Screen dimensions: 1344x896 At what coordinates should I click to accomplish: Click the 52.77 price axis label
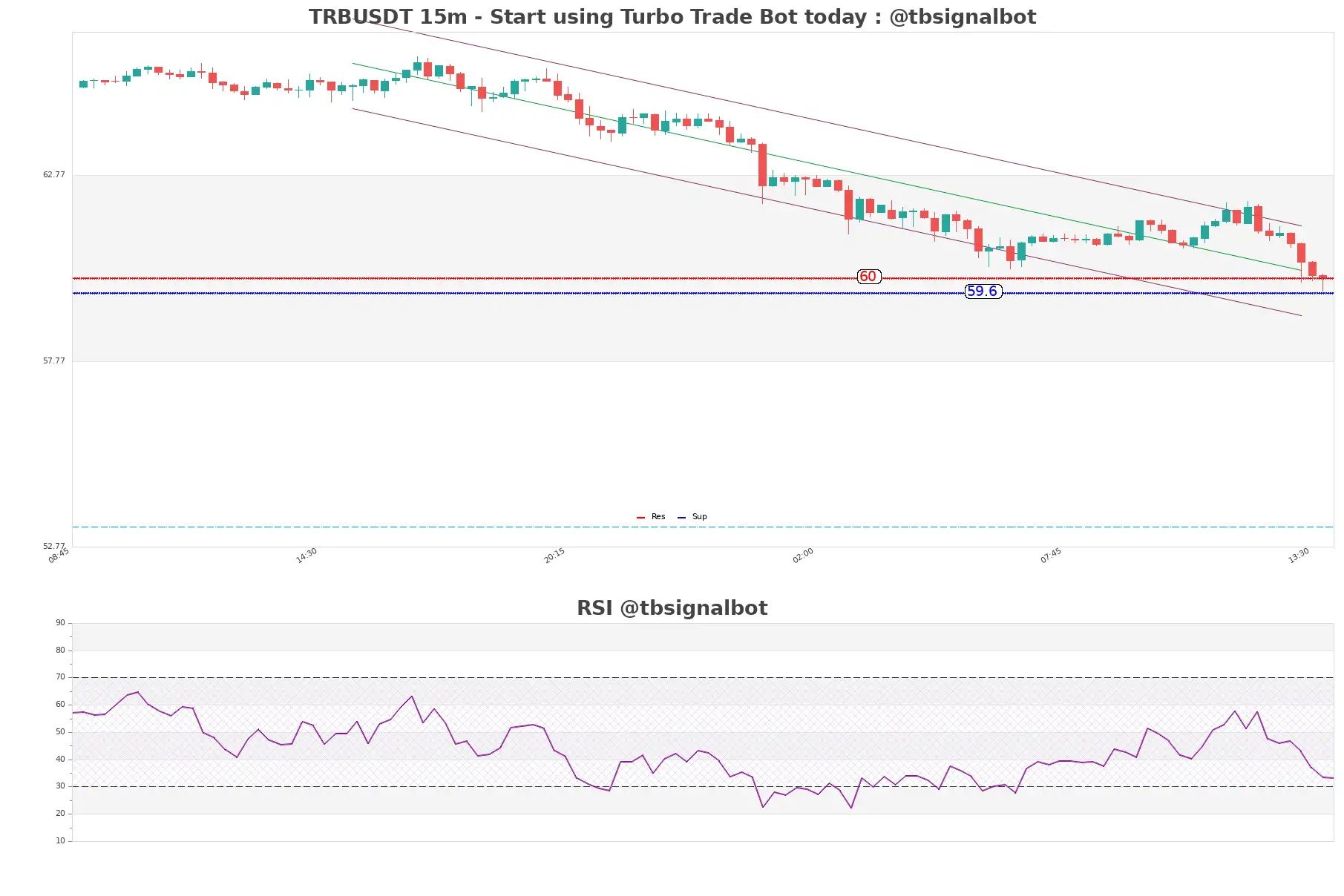[x=53, y=547]
